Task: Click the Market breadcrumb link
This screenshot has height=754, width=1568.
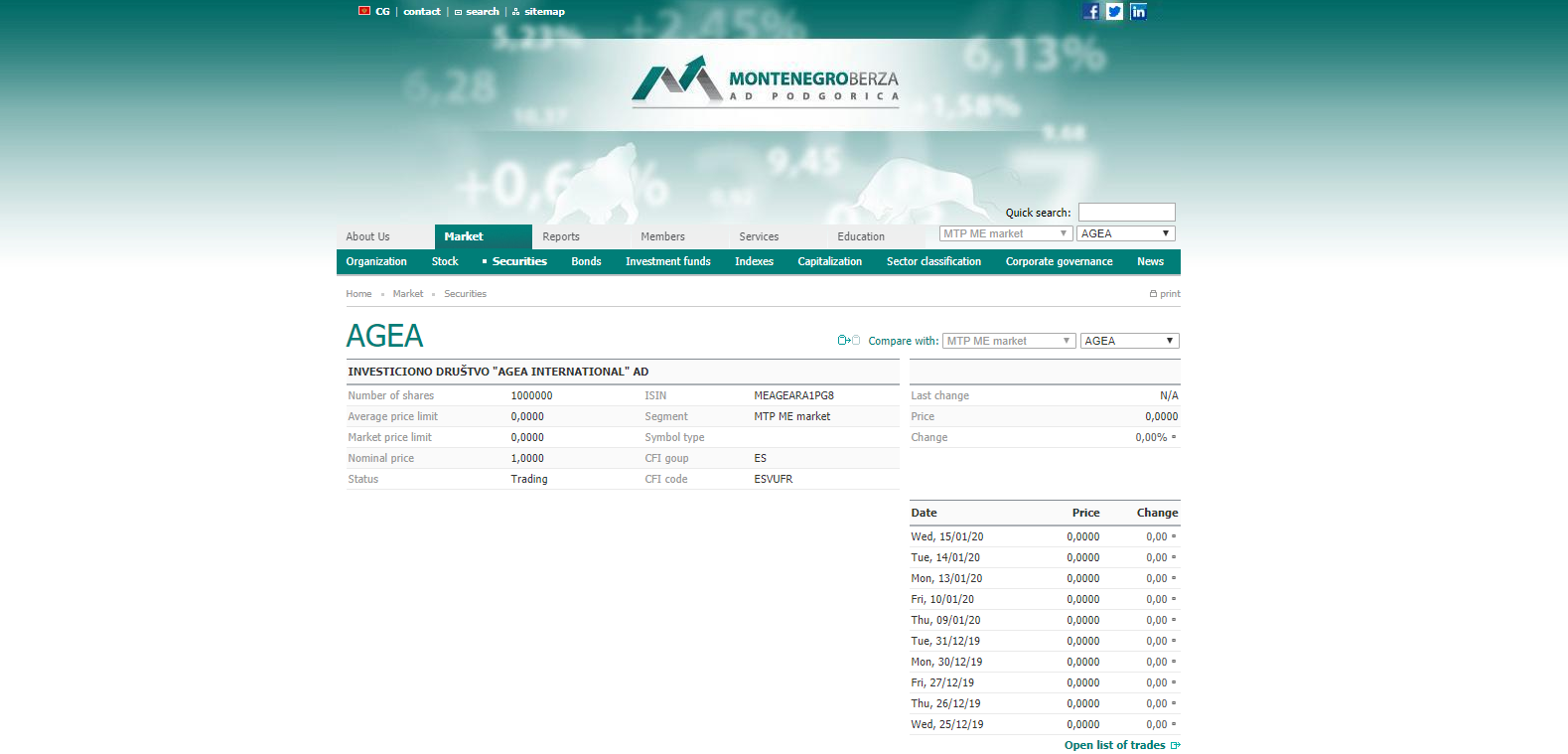Action: (x=407, y=294)
